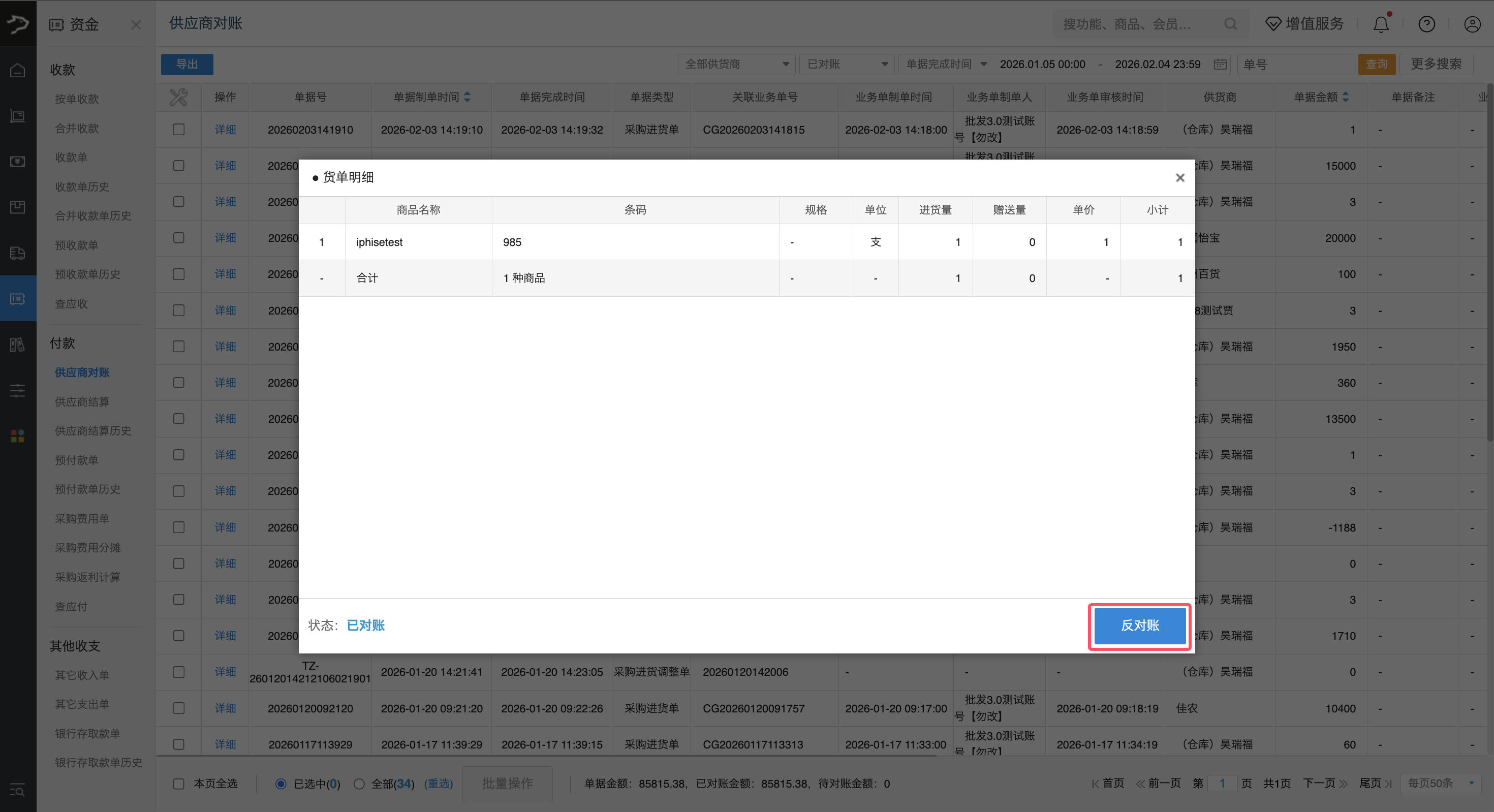Open the help question mark icon

click(1426, 24)
